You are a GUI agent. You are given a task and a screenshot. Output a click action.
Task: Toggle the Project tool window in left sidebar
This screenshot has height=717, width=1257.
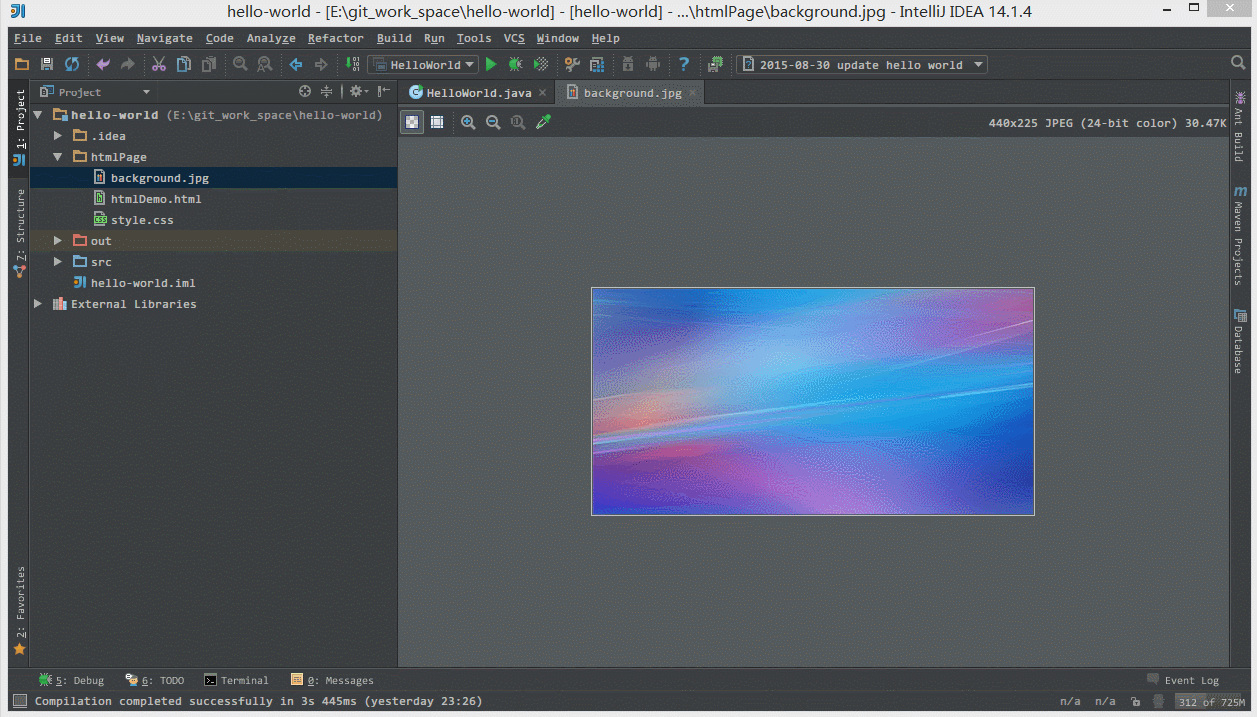pyautogui.click(x=18, y=120)
